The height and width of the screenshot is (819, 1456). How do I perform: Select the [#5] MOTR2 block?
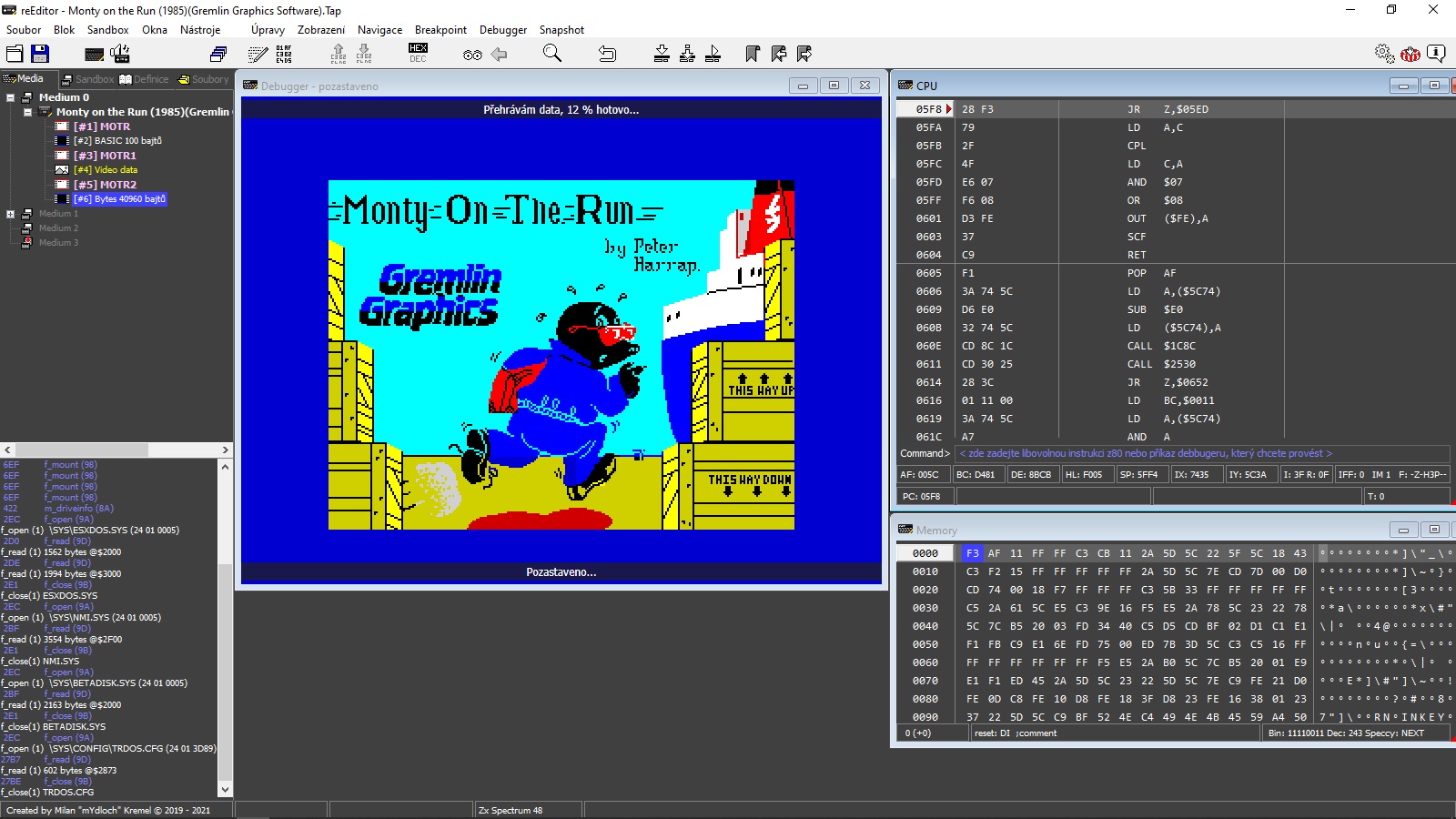(x=105, y=185)
